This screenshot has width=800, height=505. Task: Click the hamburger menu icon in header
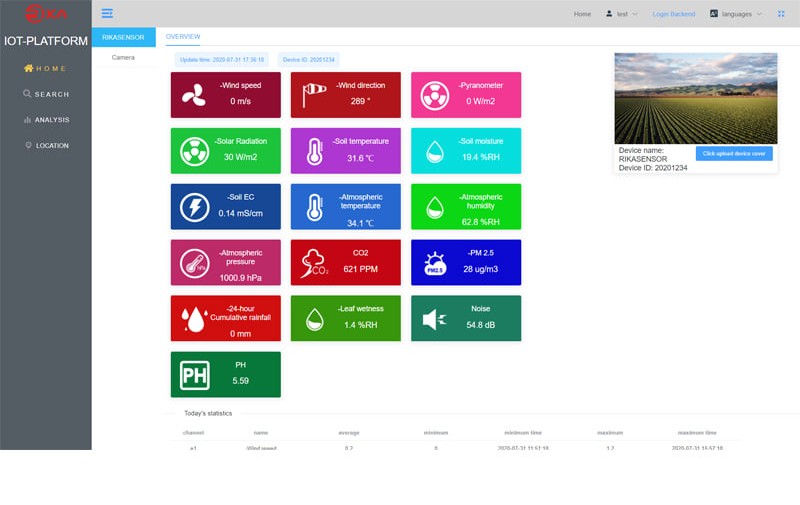pos(107,14)
